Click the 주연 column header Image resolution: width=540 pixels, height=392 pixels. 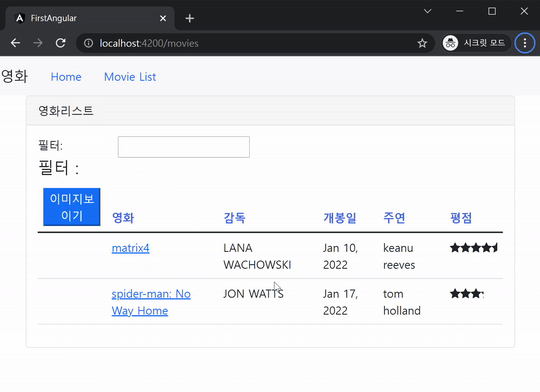394,218
